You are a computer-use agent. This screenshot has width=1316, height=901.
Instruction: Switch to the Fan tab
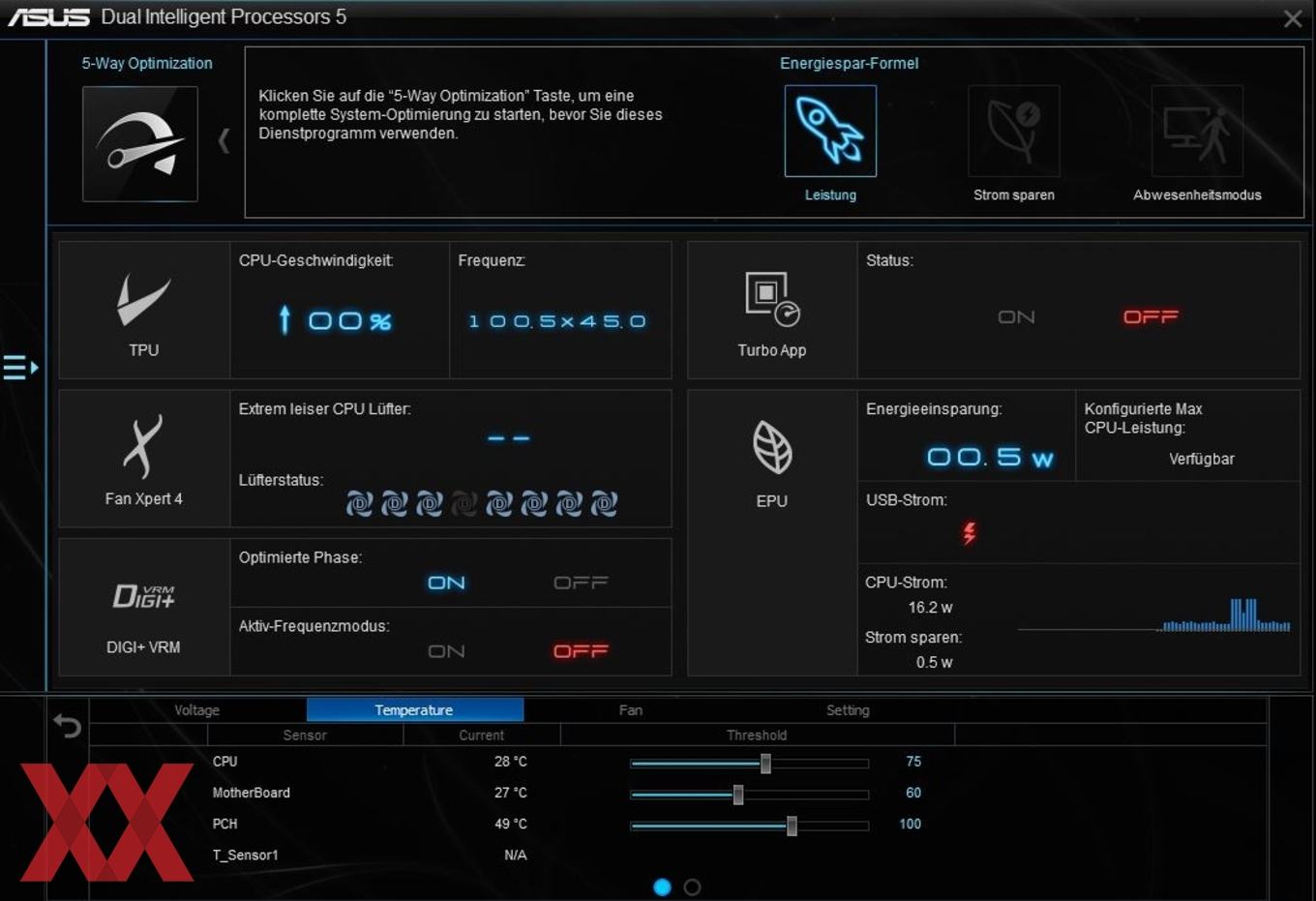point(631,710)
